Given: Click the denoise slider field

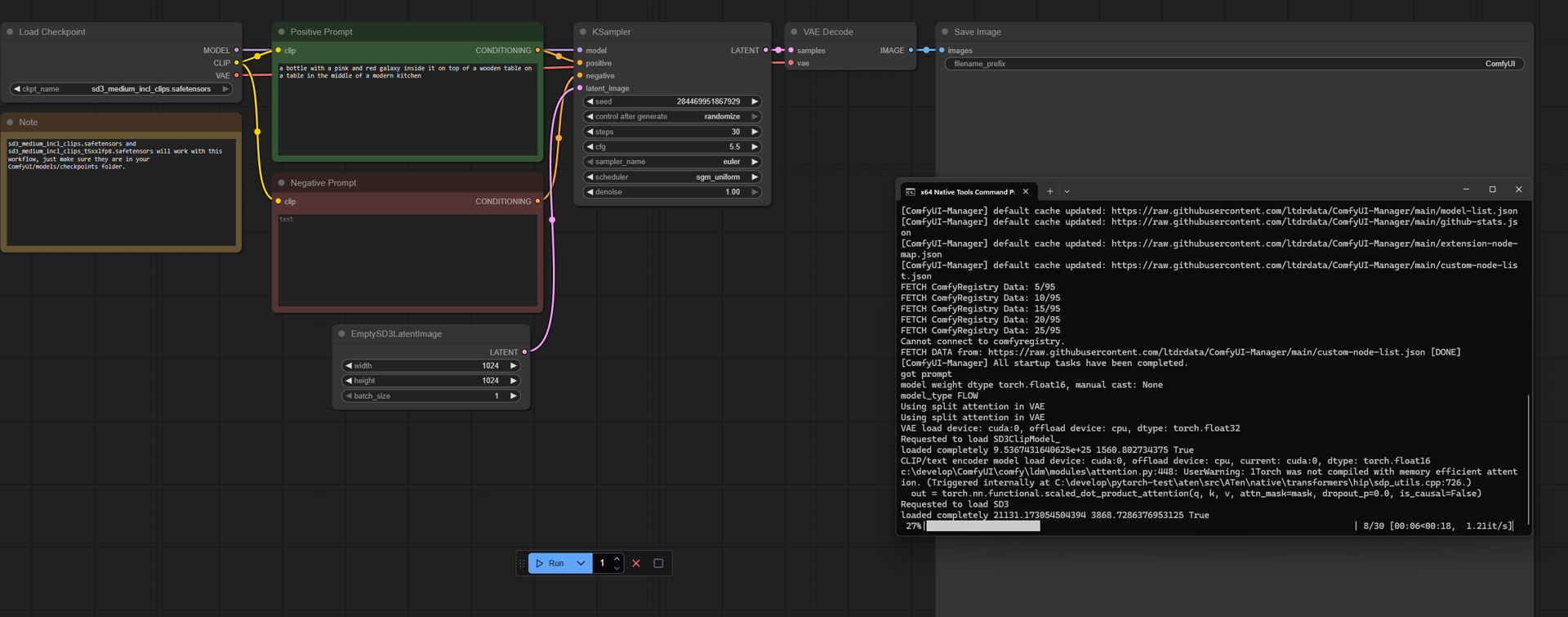Looking at the screenshot, I should coord(671,192).
